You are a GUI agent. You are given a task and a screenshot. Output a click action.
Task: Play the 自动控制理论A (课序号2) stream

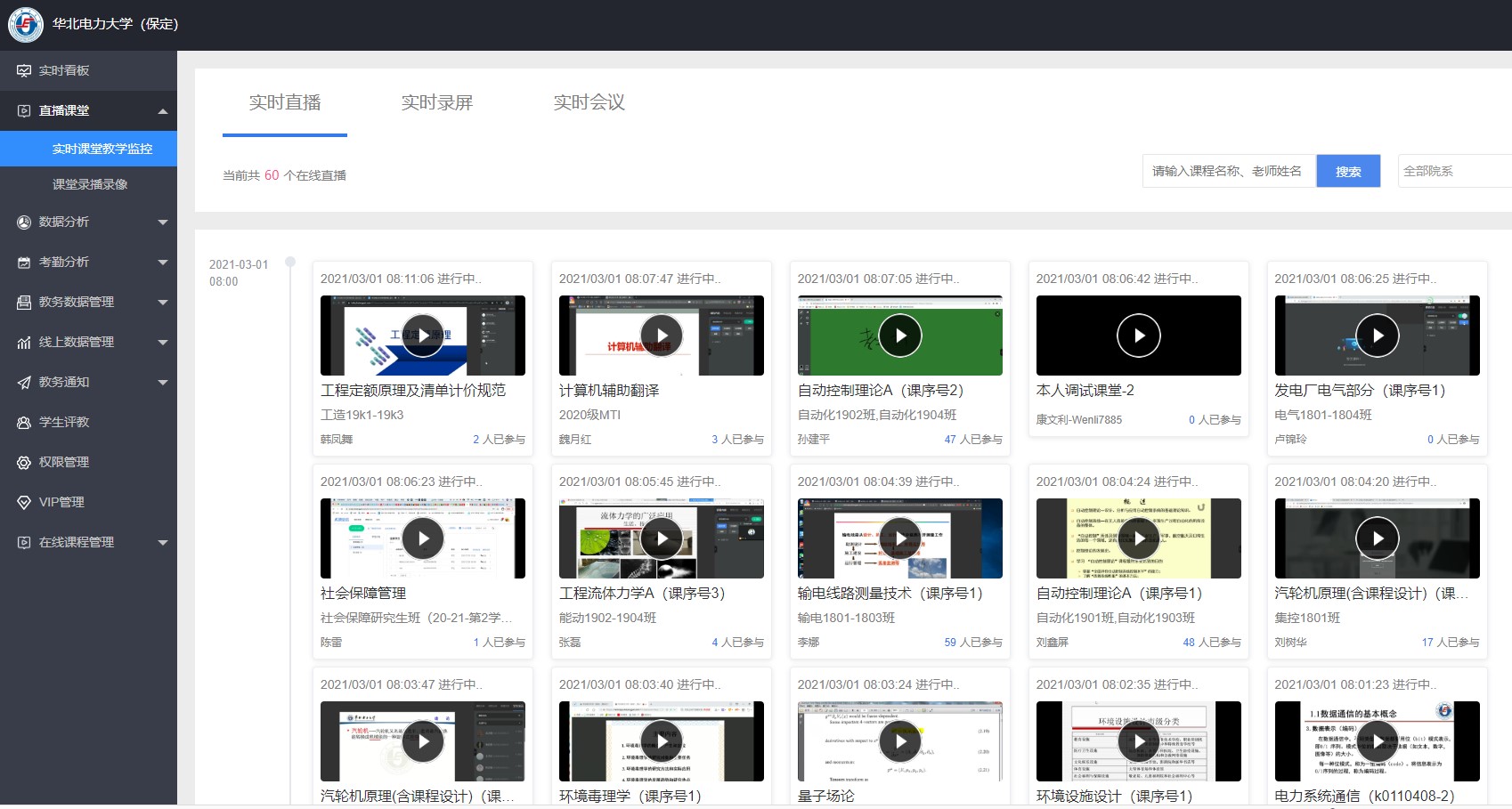900,336
